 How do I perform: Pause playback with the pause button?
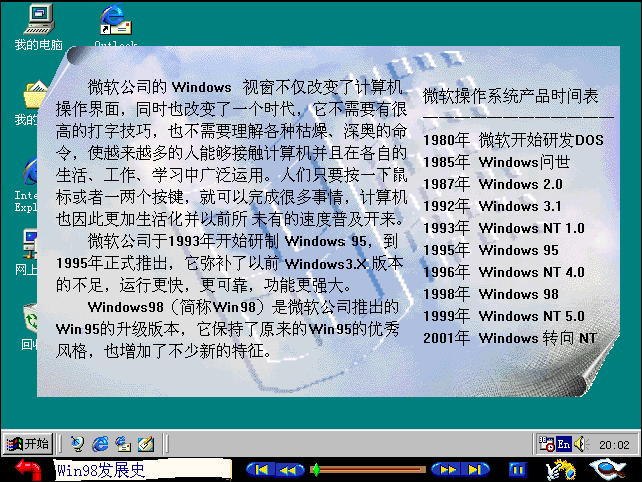[518, 470]
